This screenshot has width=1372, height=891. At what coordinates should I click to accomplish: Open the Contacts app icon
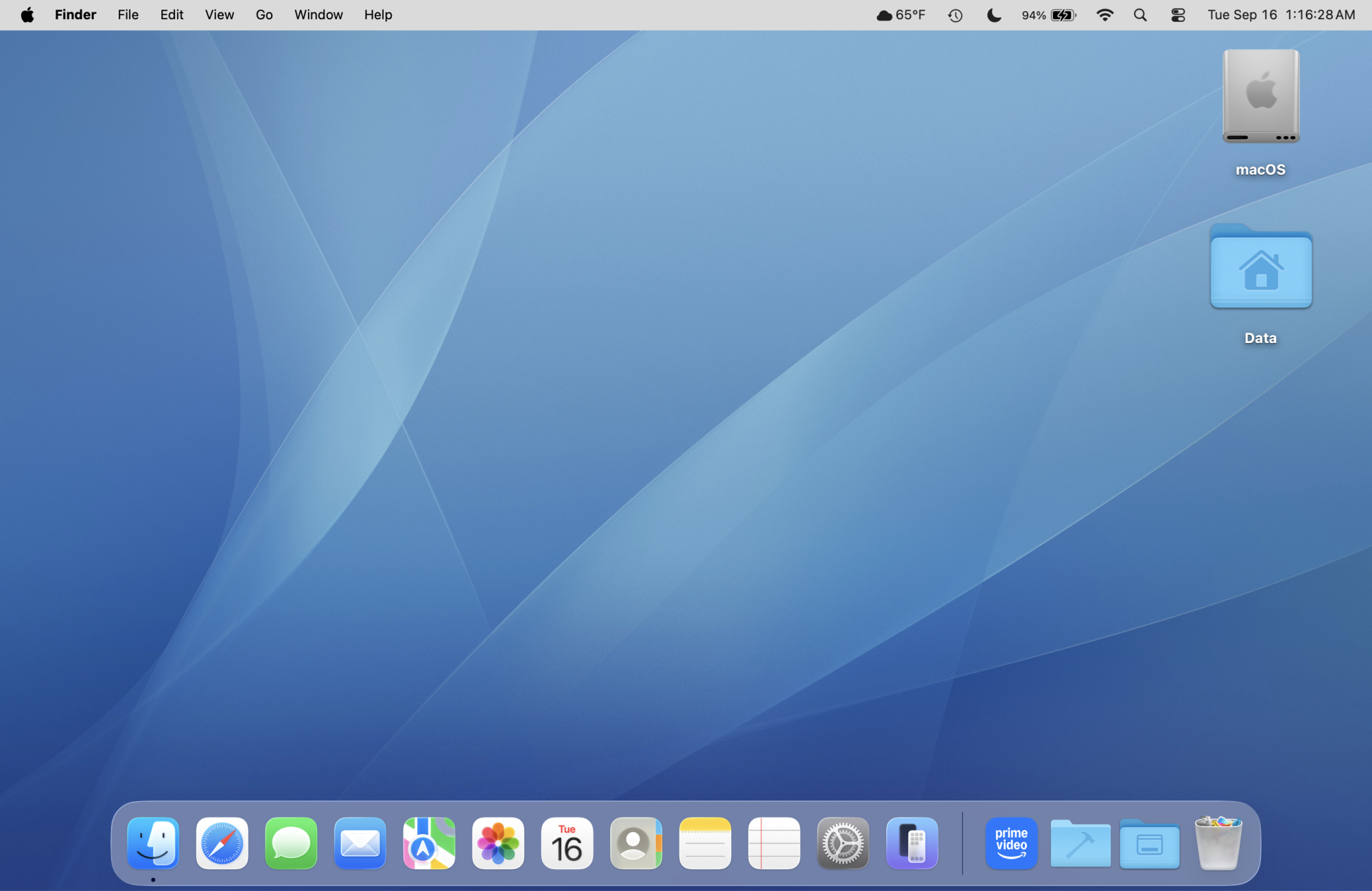(636, 843)
